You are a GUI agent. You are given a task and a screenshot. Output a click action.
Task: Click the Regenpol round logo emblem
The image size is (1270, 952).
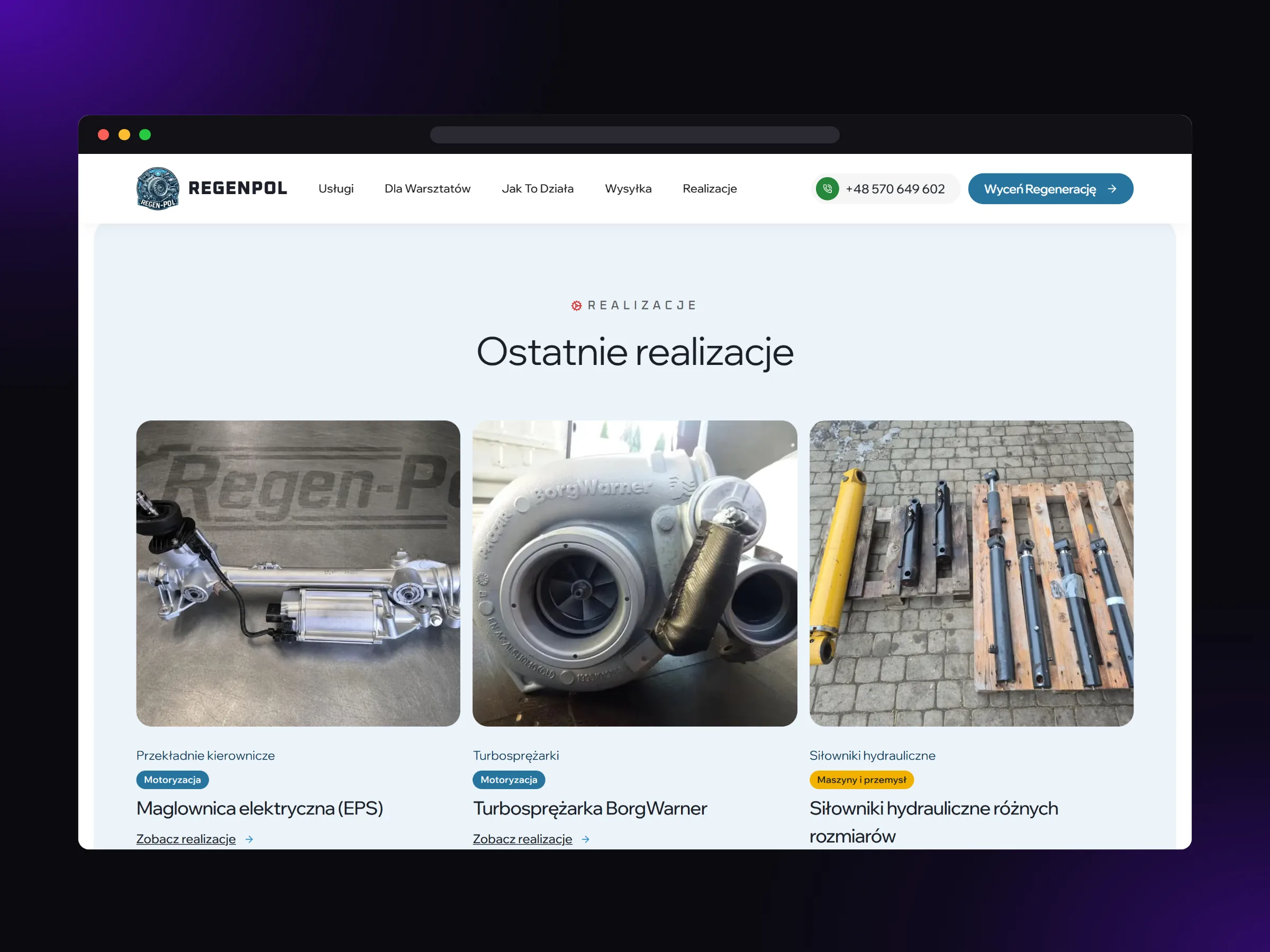pos(157,188)
